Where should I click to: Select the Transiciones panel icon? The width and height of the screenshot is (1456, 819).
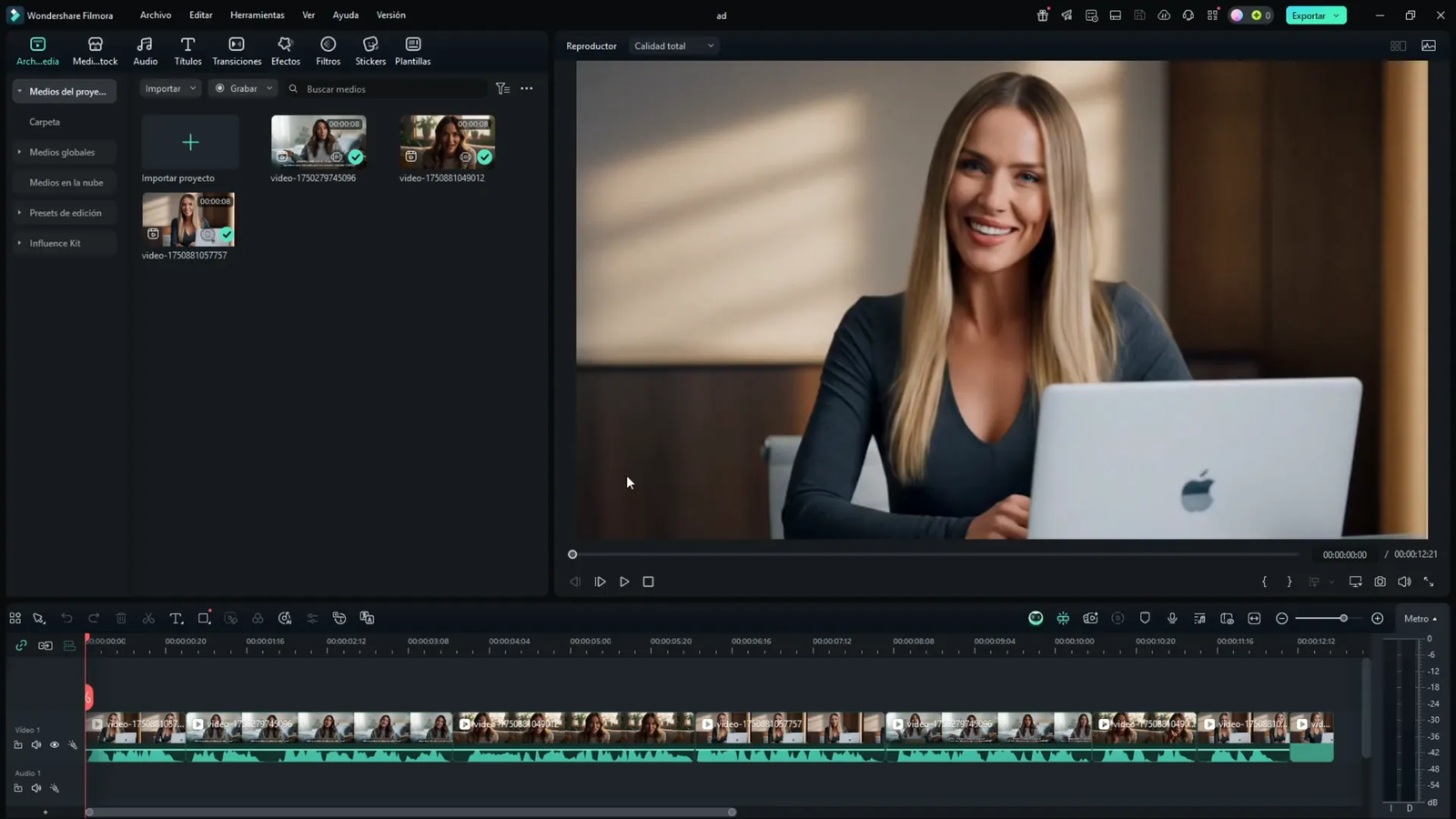click(237, 50)
